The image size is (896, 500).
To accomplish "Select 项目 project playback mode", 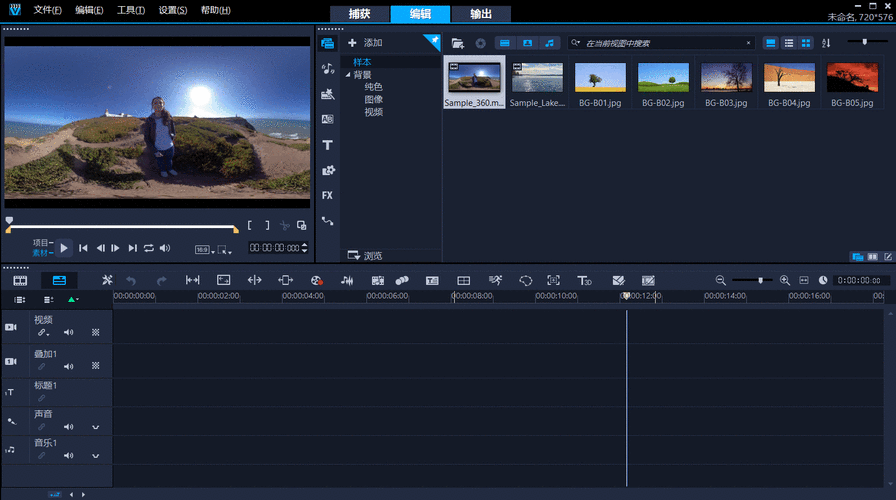I will [x=41, y=242].
